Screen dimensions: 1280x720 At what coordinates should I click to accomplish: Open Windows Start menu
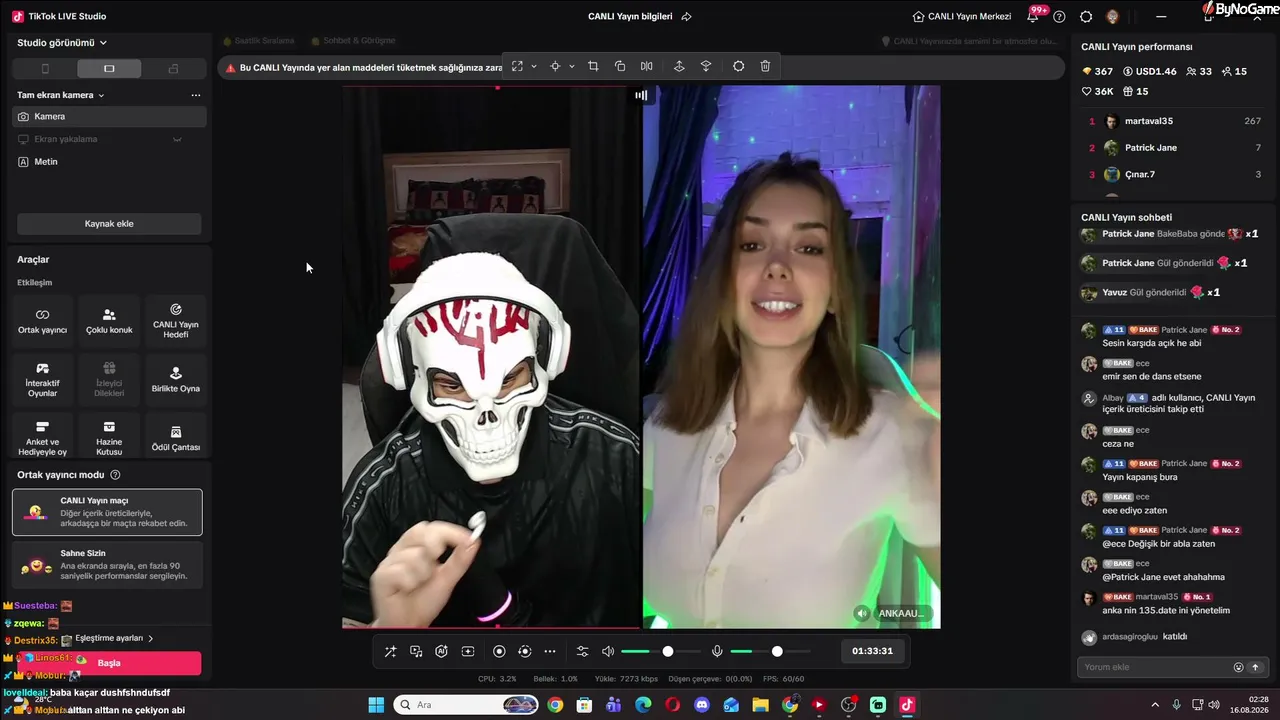tap(376, 705)
